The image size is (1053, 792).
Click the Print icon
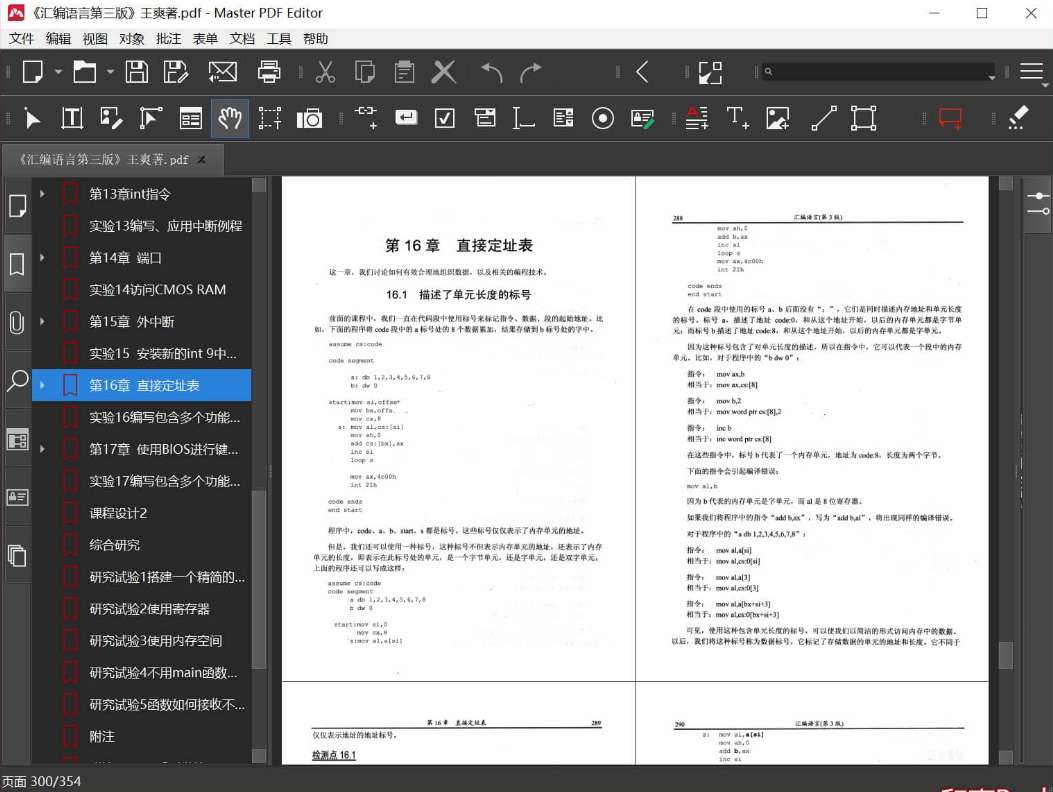point(269,72)
